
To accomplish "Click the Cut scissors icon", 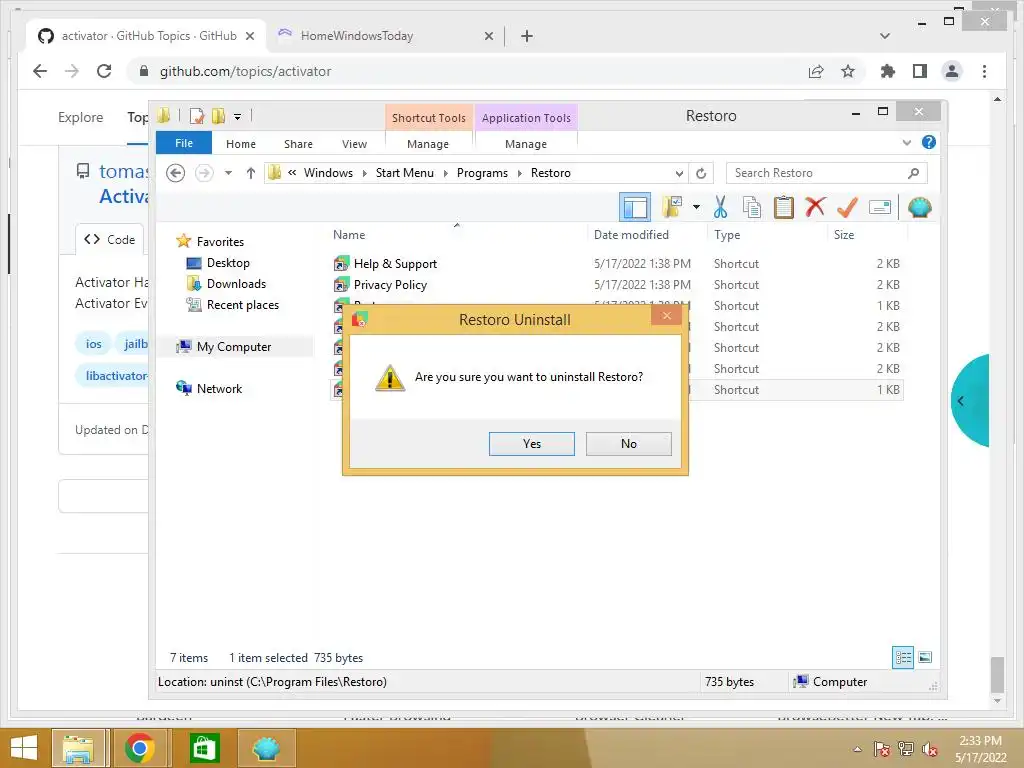I will pyautogui.click(x=720, y=207).
